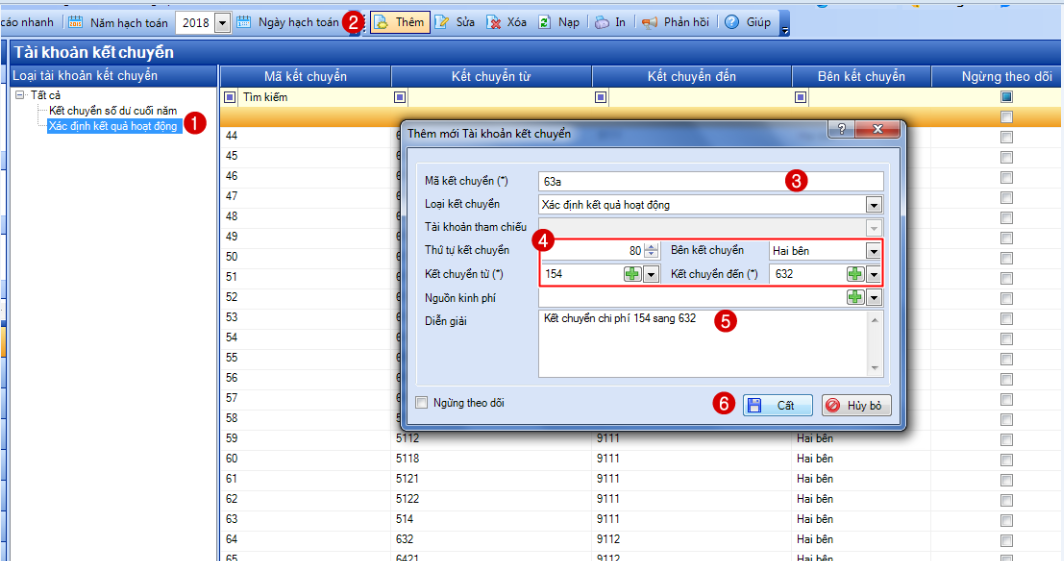
Task: Select Kết chuyển số dư cuối năm tree item
Action: tap(113, 111)
